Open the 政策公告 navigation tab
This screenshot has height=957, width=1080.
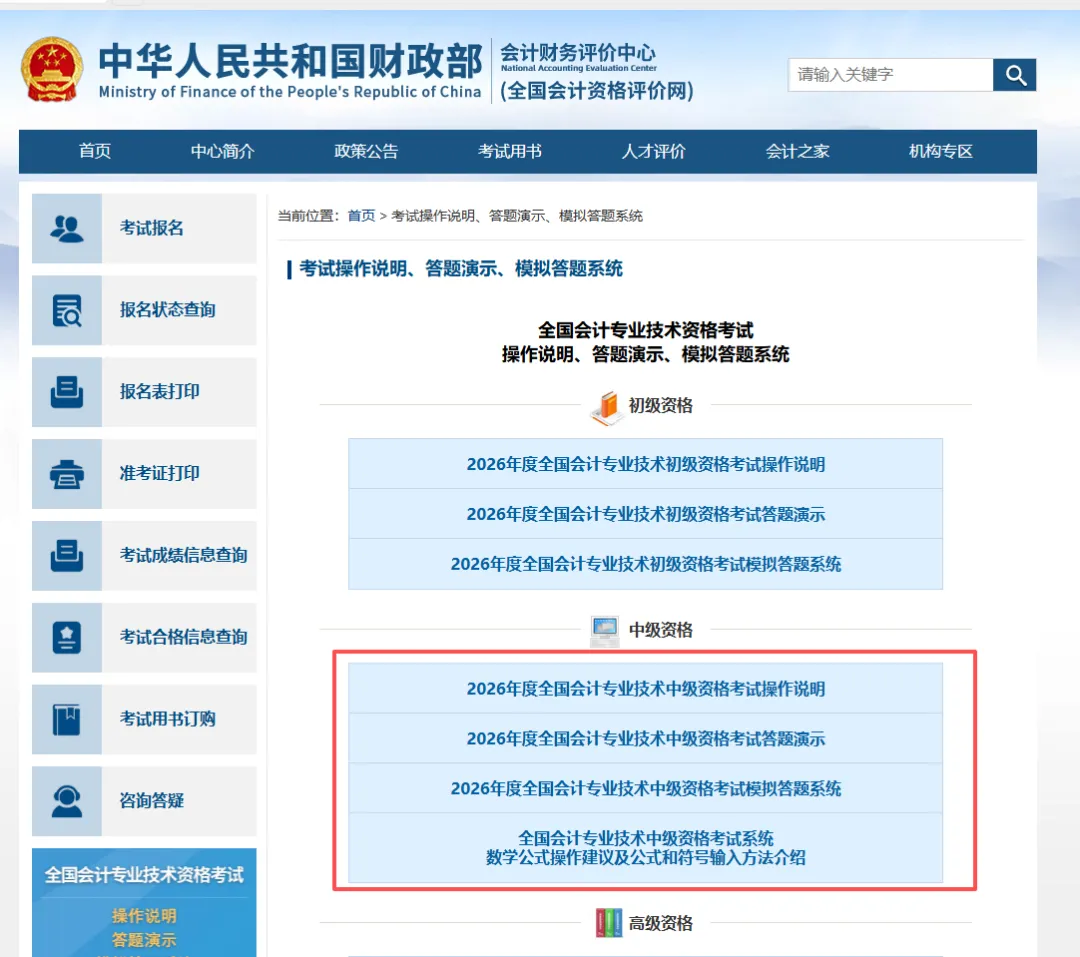coord(366,151)
